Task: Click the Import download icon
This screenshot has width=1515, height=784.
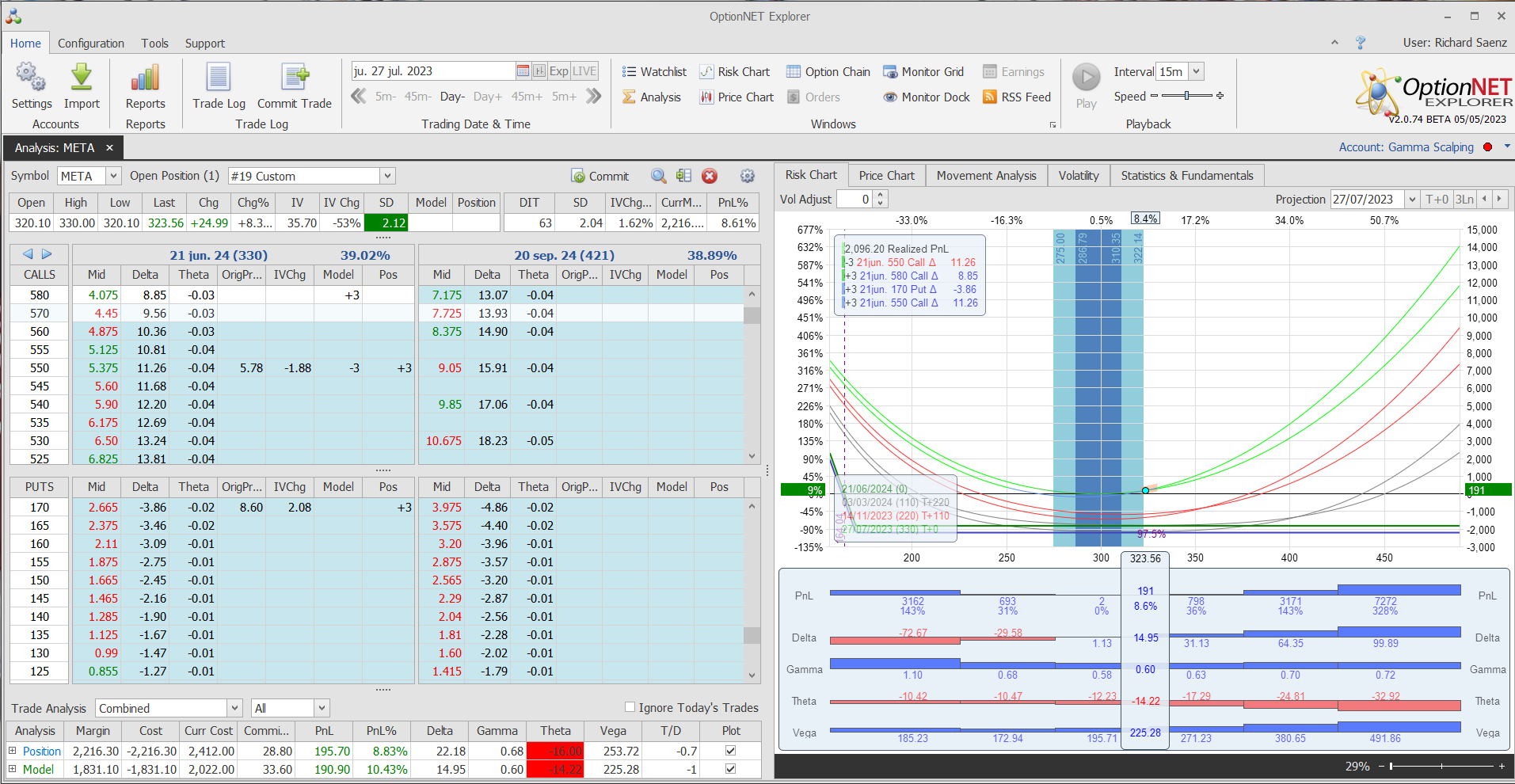Action: point(82,78)
